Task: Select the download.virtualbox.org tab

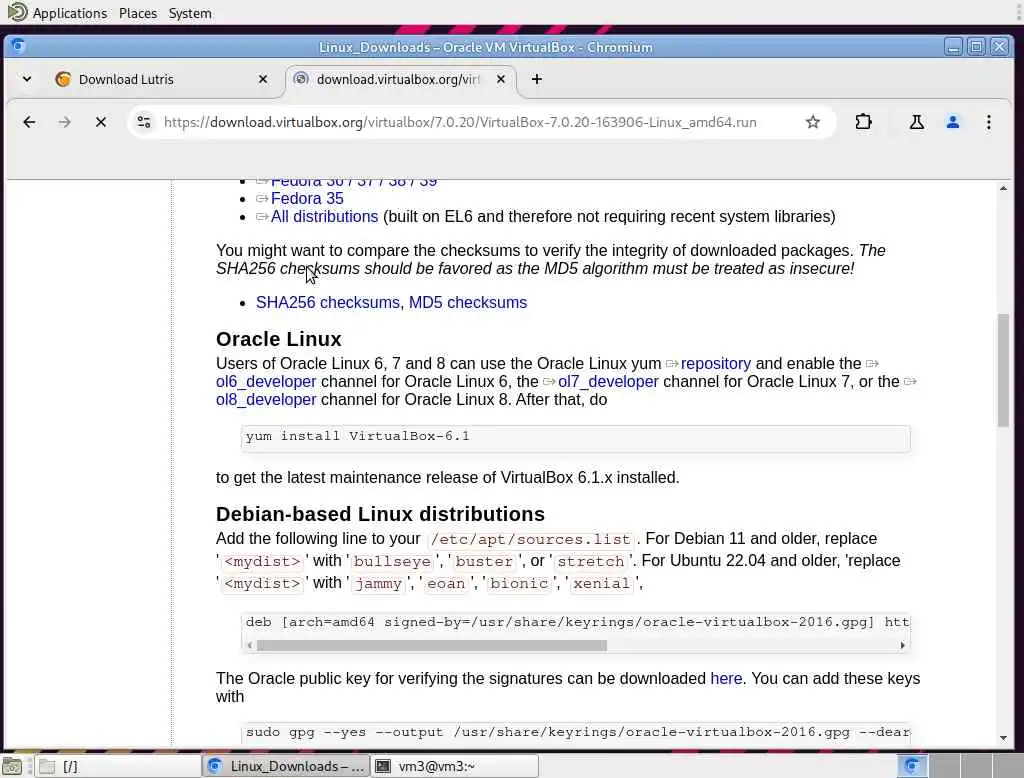Action: tap(401, 79)
